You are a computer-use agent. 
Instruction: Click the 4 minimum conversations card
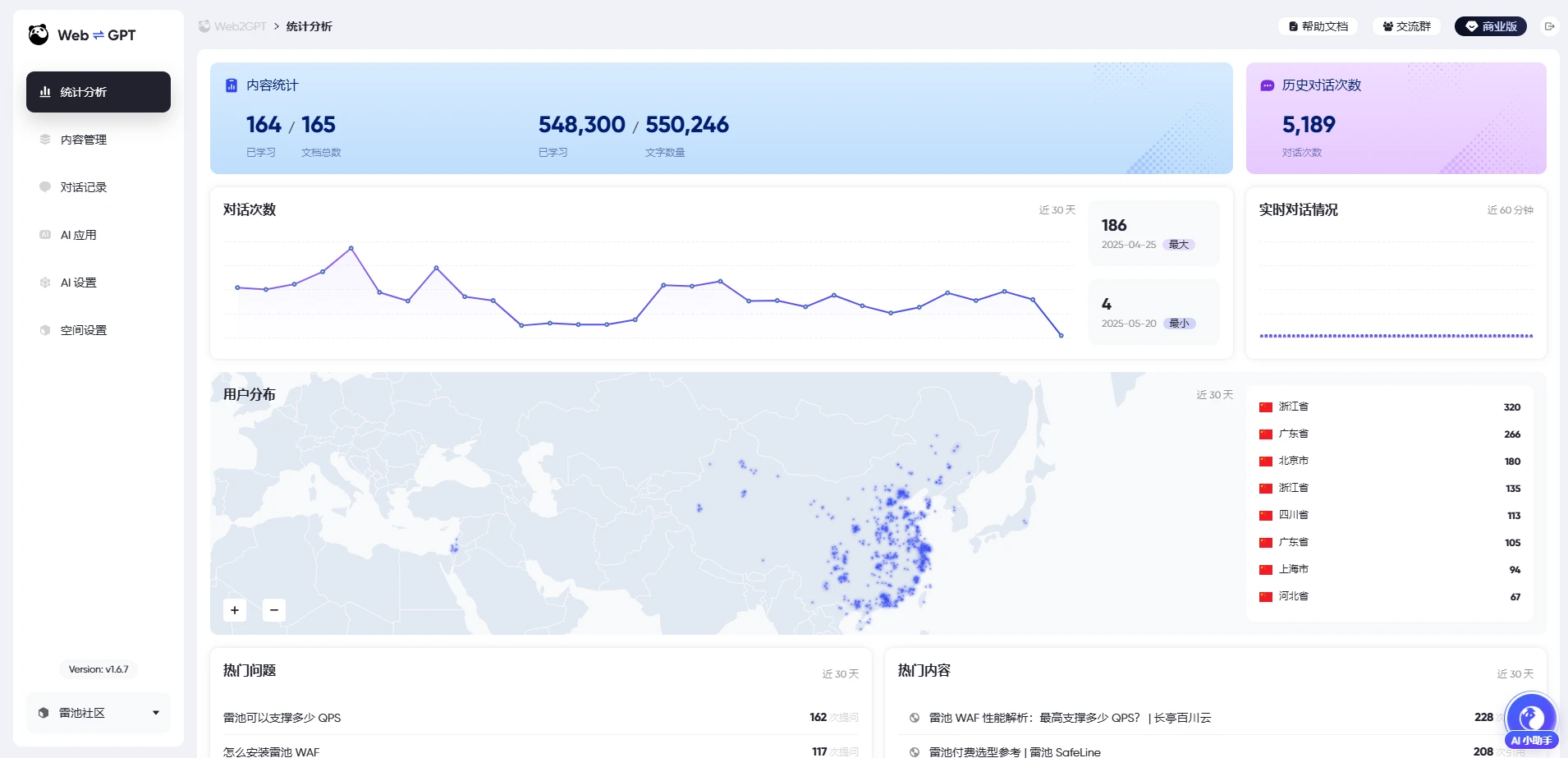(1154, 312)
